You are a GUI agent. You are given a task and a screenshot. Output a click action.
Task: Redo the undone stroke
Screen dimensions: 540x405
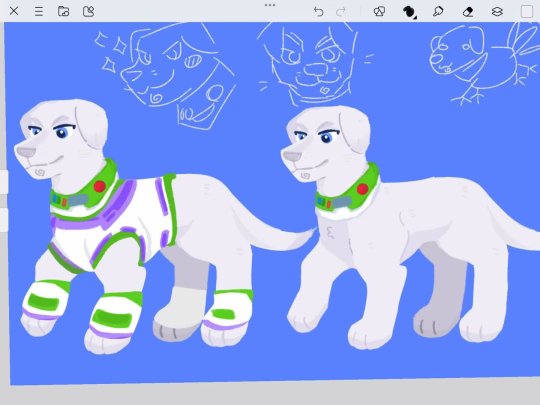coord(341,12)
